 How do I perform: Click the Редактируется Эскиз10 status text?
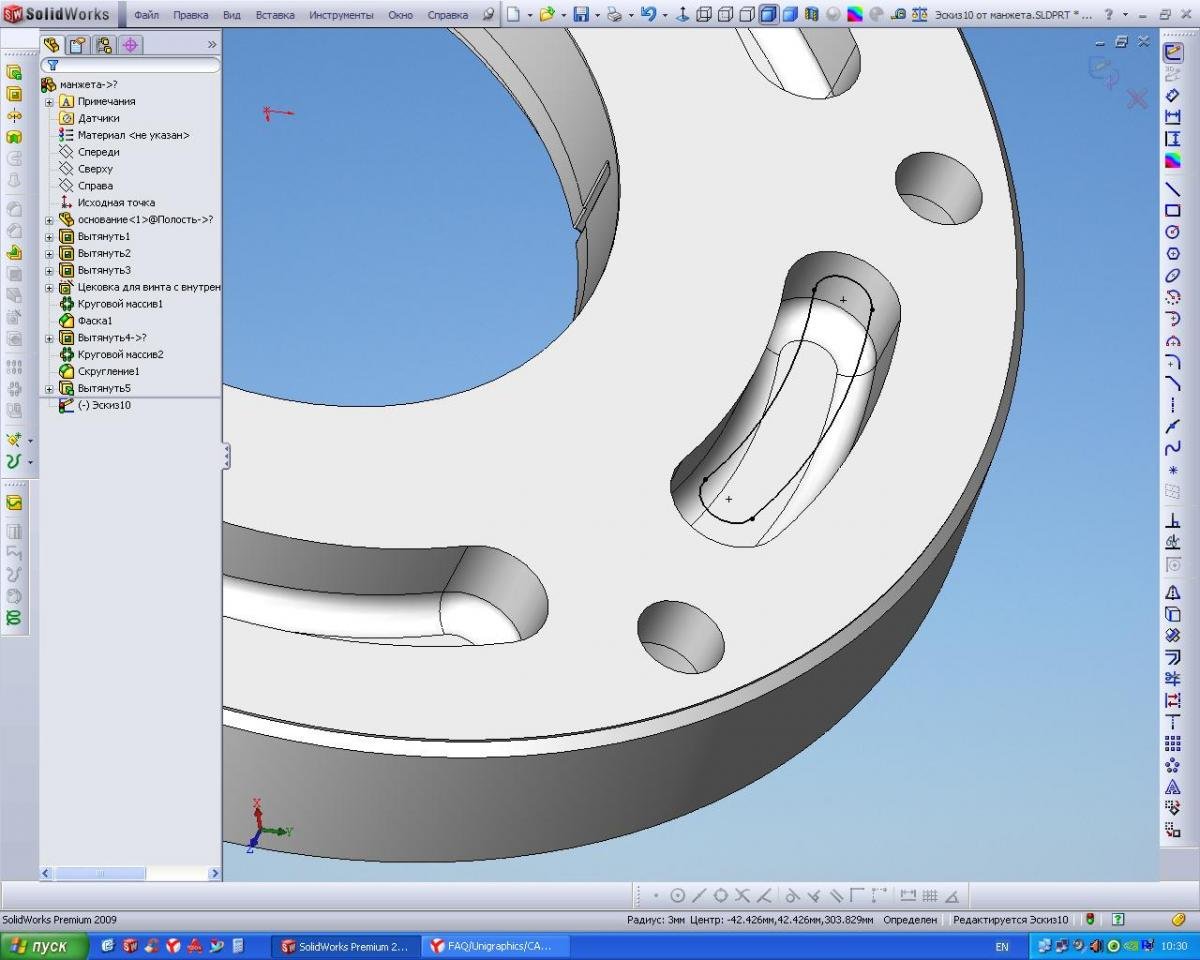(1010, 919)
